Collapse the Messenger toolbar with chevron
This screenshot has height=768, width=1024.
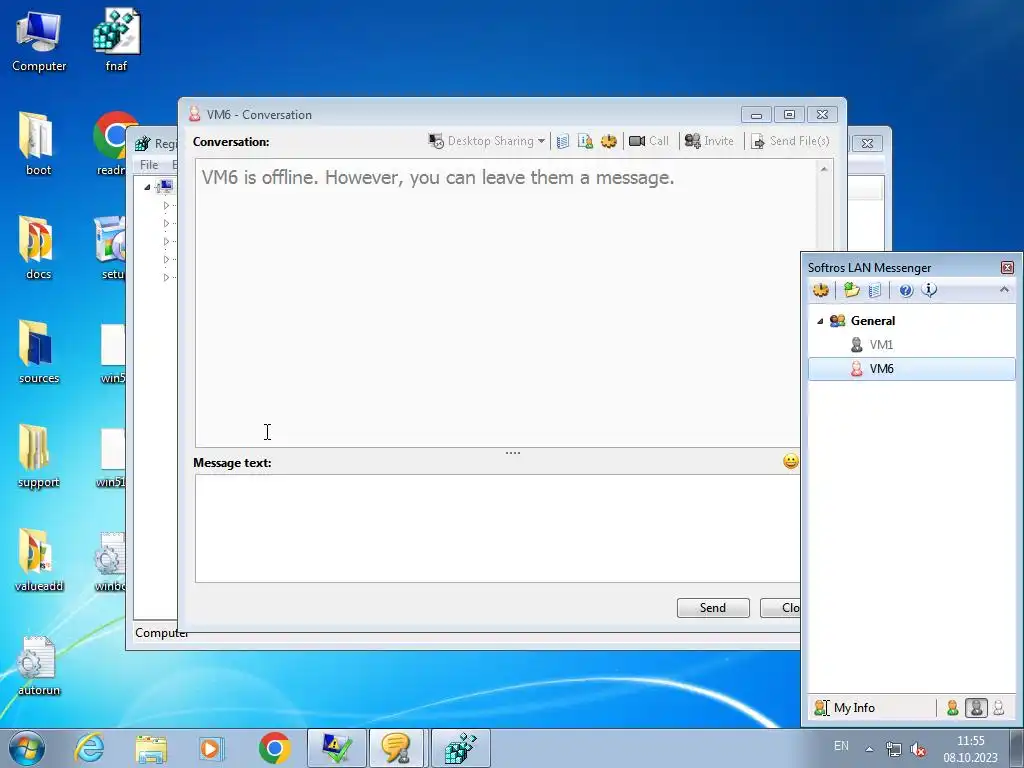pyautogui.click(x=1004, y=289)
